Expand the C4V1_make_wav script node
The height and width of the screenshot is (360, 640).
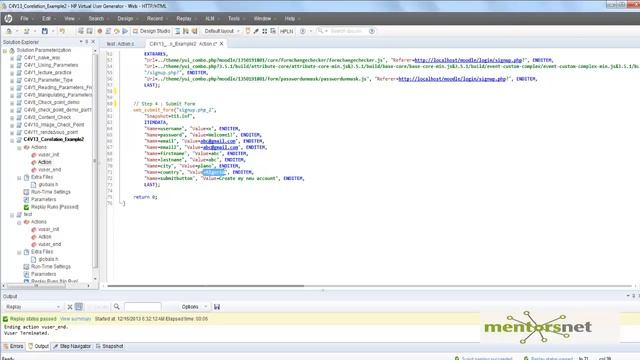click(x=12, y=58)
